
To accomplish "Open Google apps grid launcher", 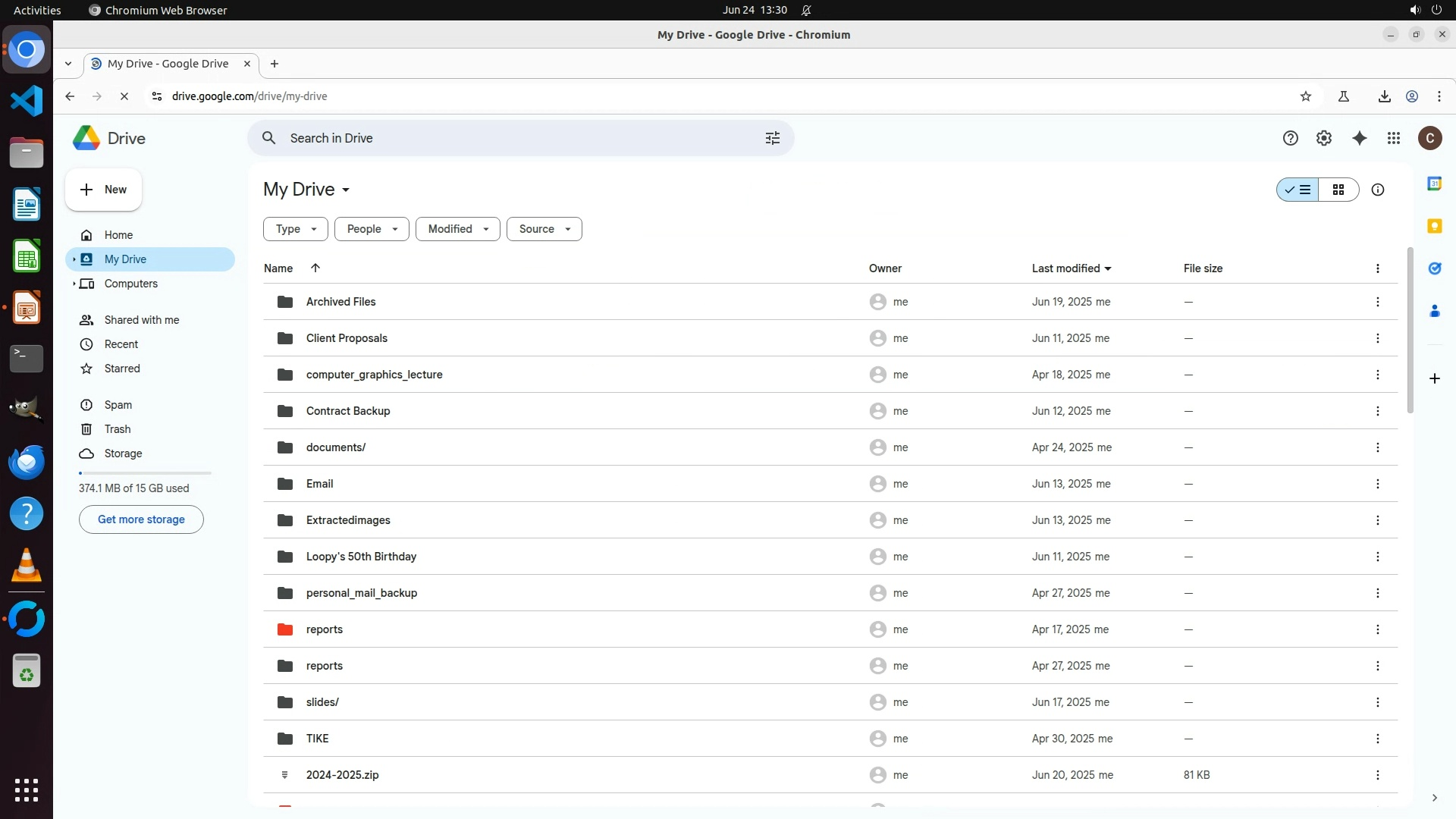I will point(1393,138).
